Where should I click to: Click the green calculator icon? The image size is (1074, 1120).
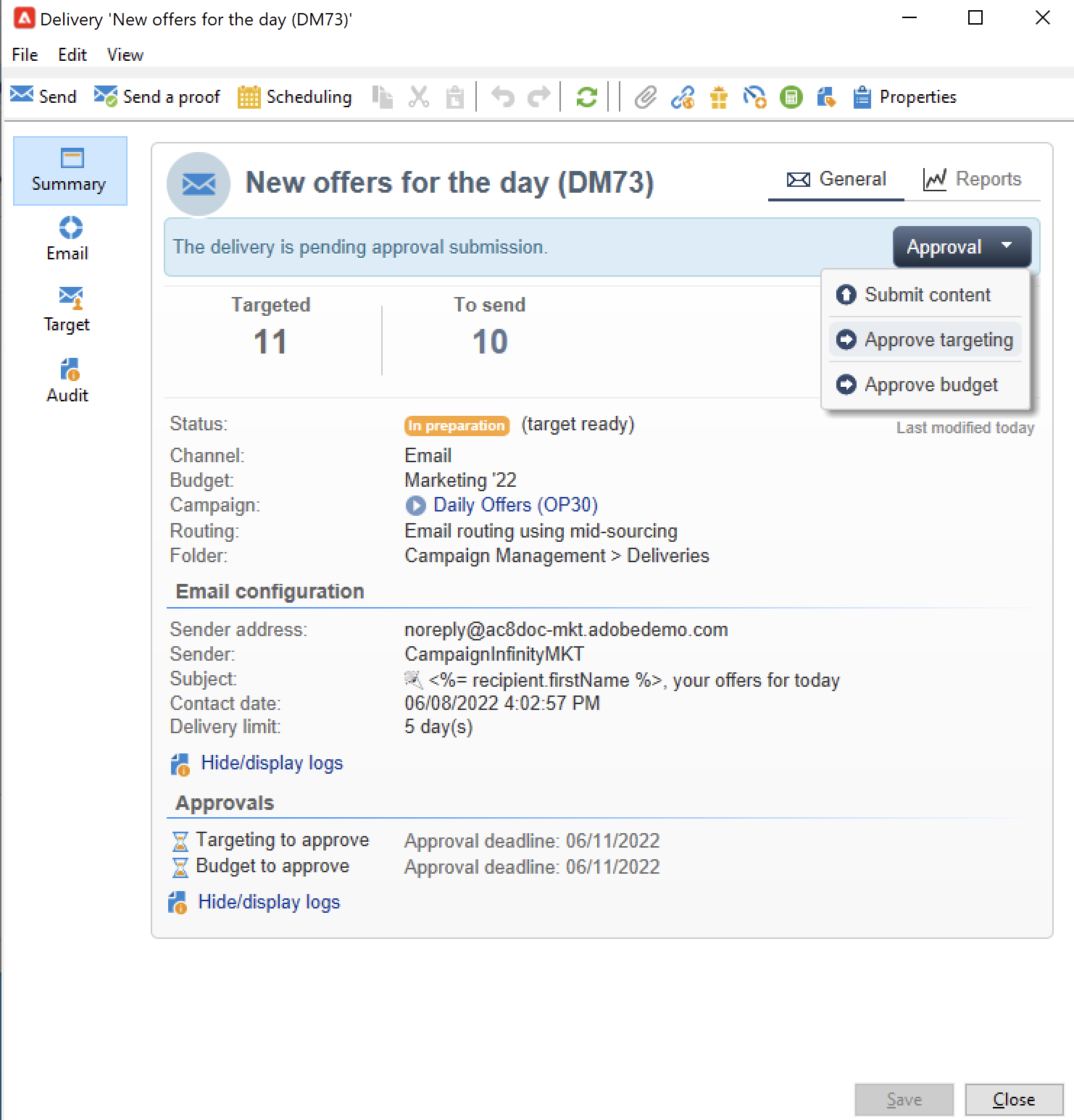pos(791,96)
